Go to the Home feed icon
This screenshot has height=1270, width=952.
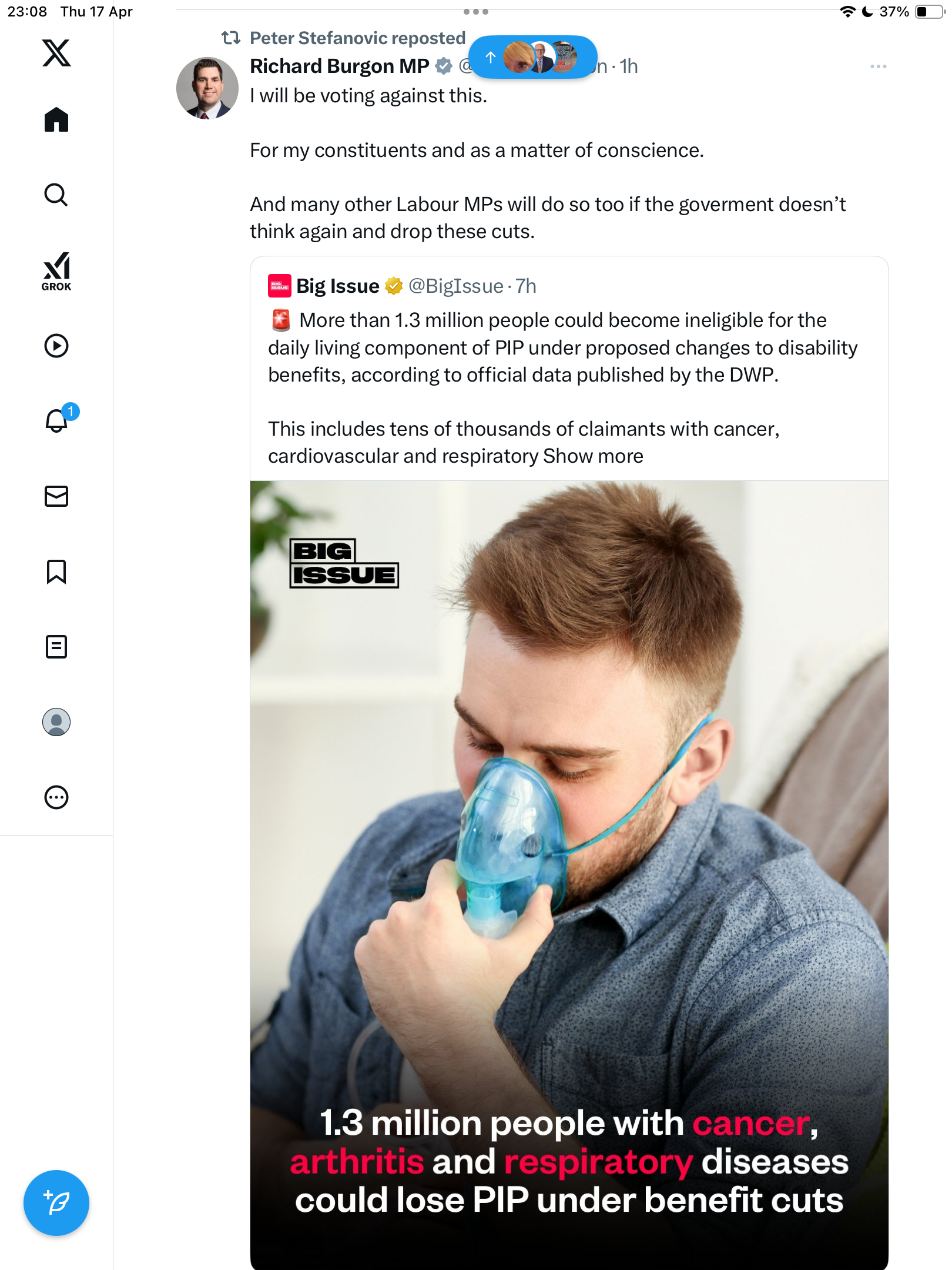coord(56,120)
